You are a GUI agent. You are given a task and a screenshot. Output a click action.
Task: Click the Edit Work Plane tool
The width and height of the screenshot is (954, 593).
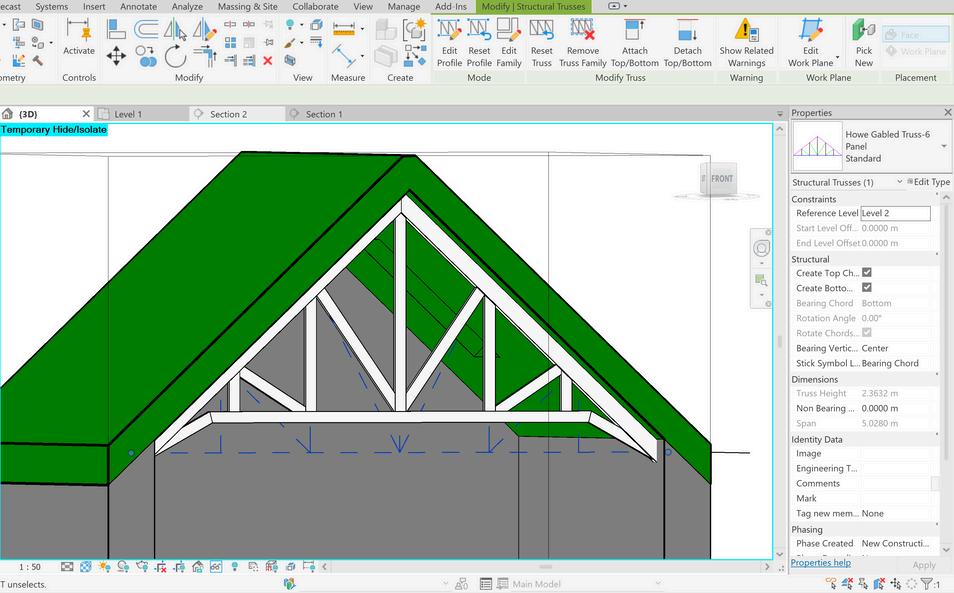[810, 43]
